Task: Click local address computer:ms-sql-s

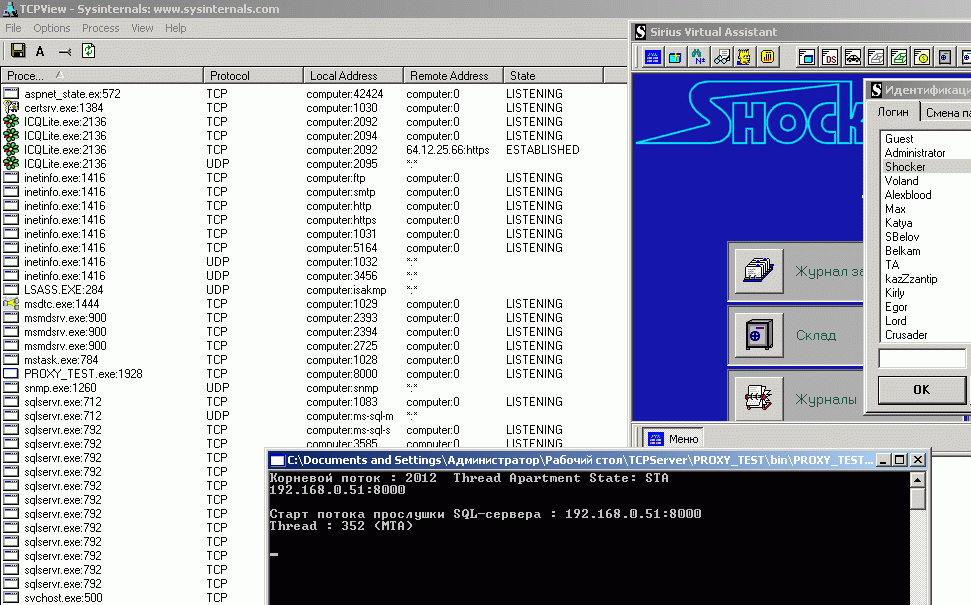Action: pyautogui.click(x=348, y=430)
